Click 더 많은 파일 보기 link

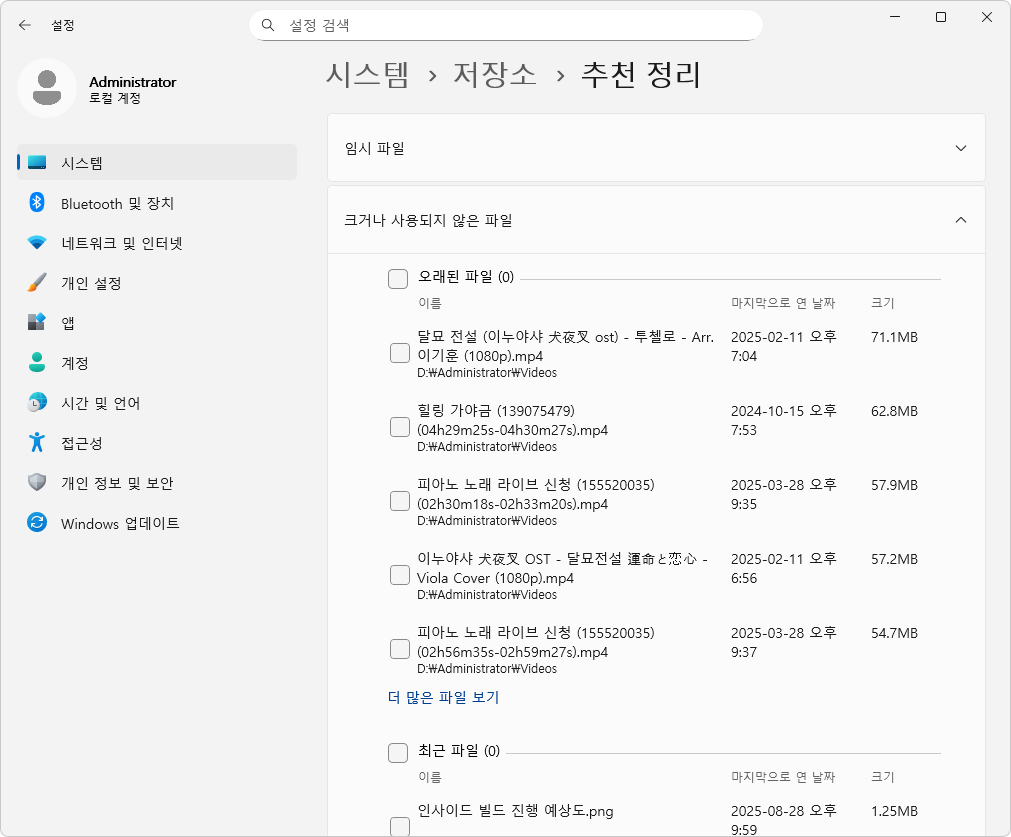pyautogui.click(x=444, y=697)
